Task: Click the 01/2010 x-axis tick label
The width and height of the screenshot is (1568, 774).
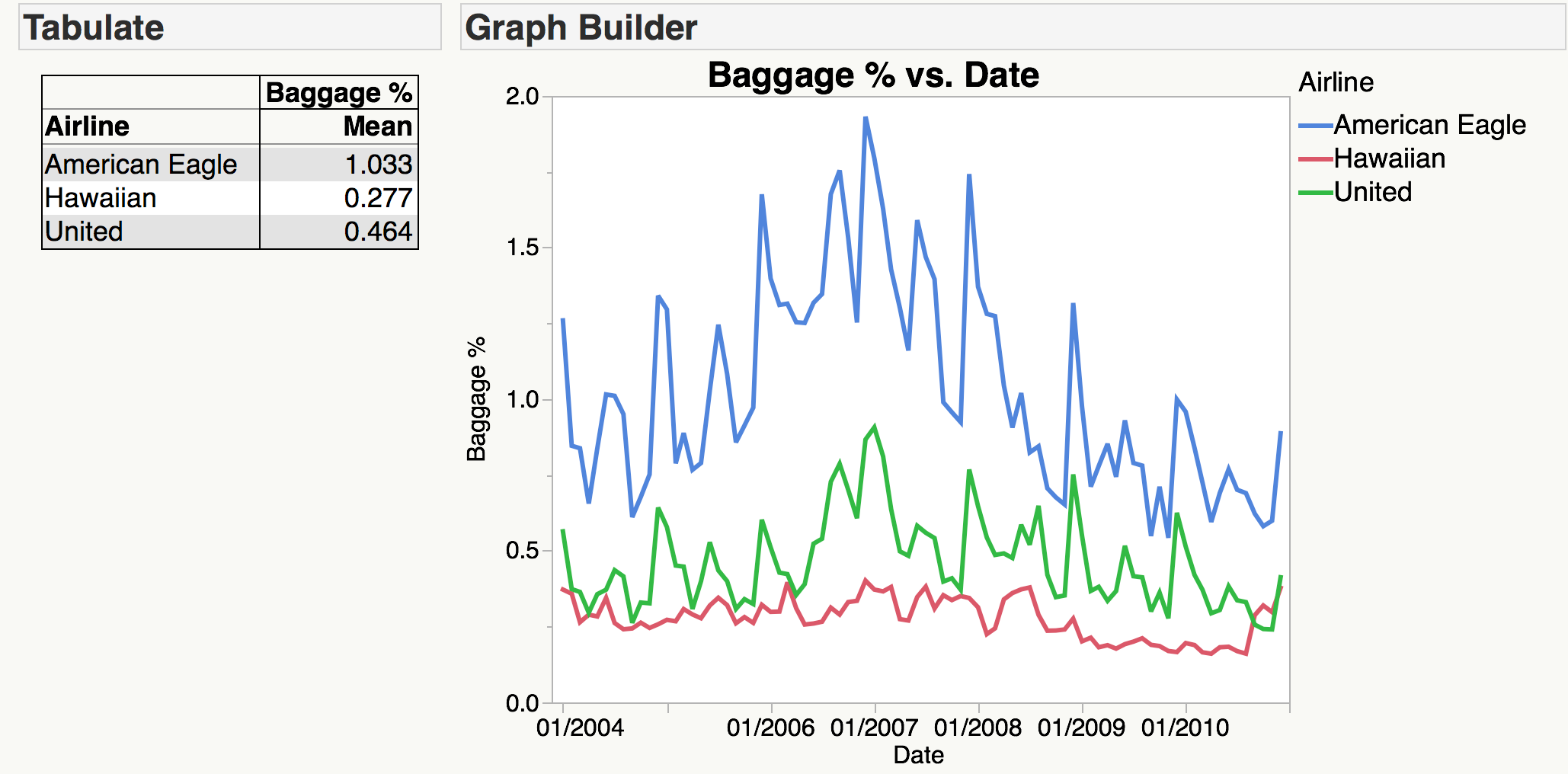Action: [x=1186, y=728]
